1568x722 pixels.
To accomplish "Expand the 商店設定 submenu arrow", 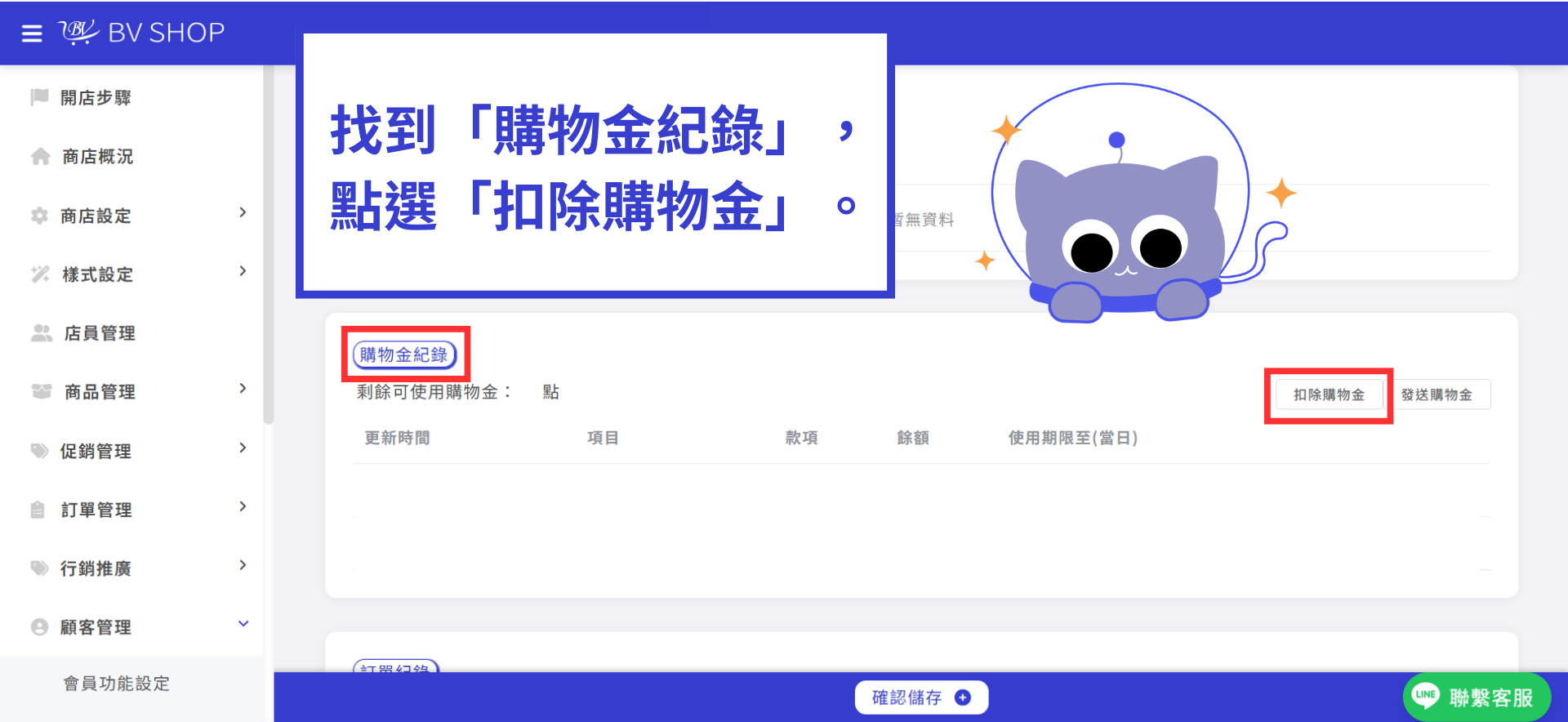I will 243,212.
